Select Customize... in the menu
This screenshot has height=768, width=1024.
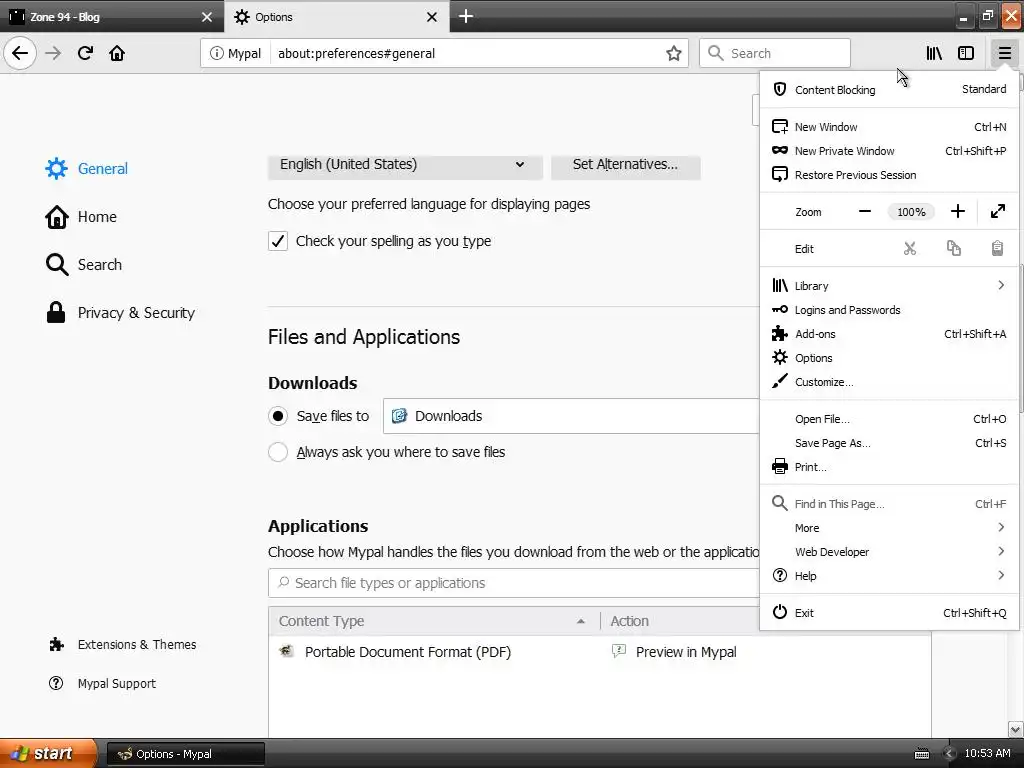(889, 382)
